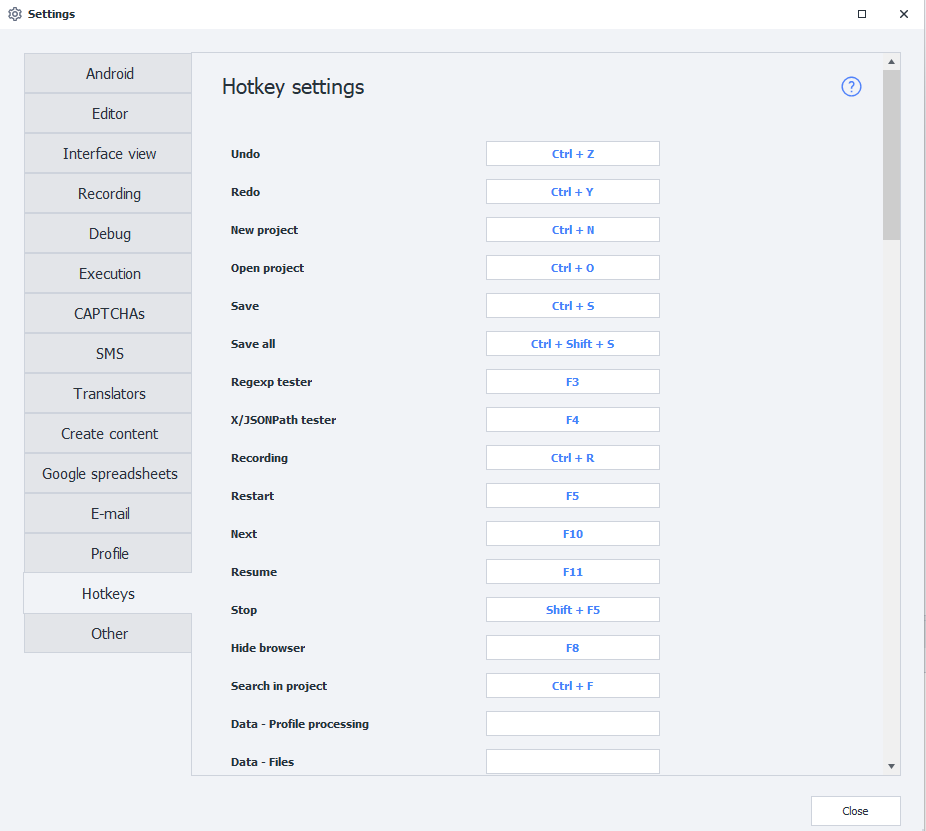Click the Recording Ctrl + R hotkey field

pos(572,458)
